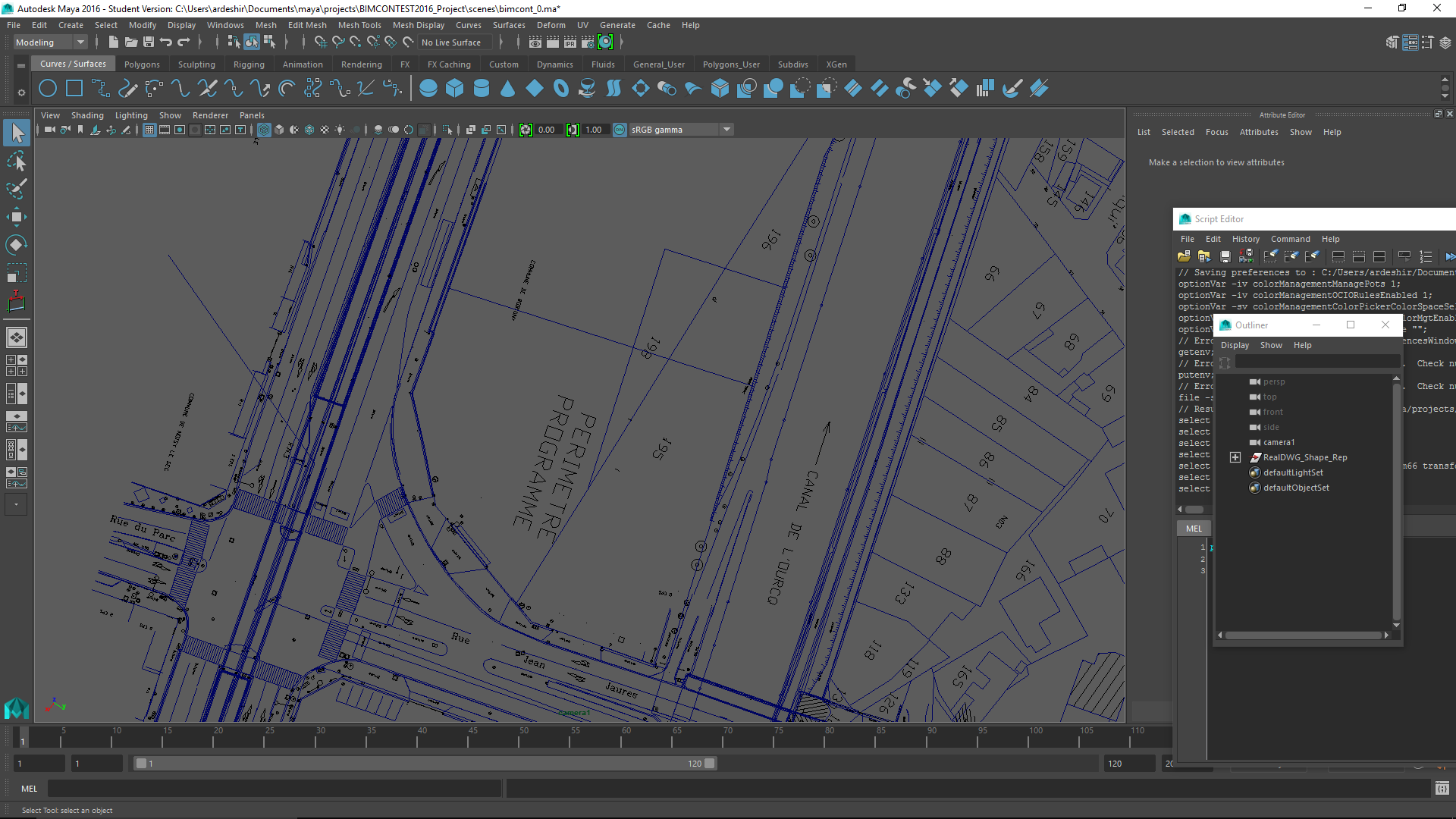Image resolution: width=1456 pixels, height=819 pixels.
Task: Select the Rotate tool in the toolbox
Action: (17, 245)
